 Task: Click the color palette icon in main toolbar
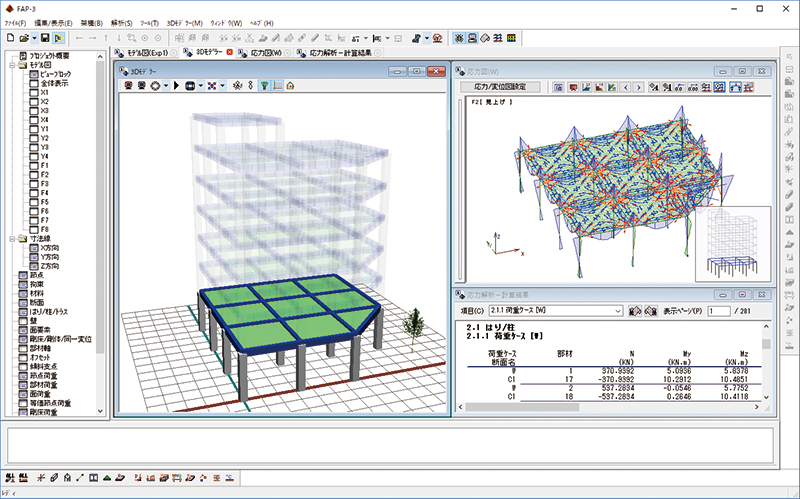[511, 37]
